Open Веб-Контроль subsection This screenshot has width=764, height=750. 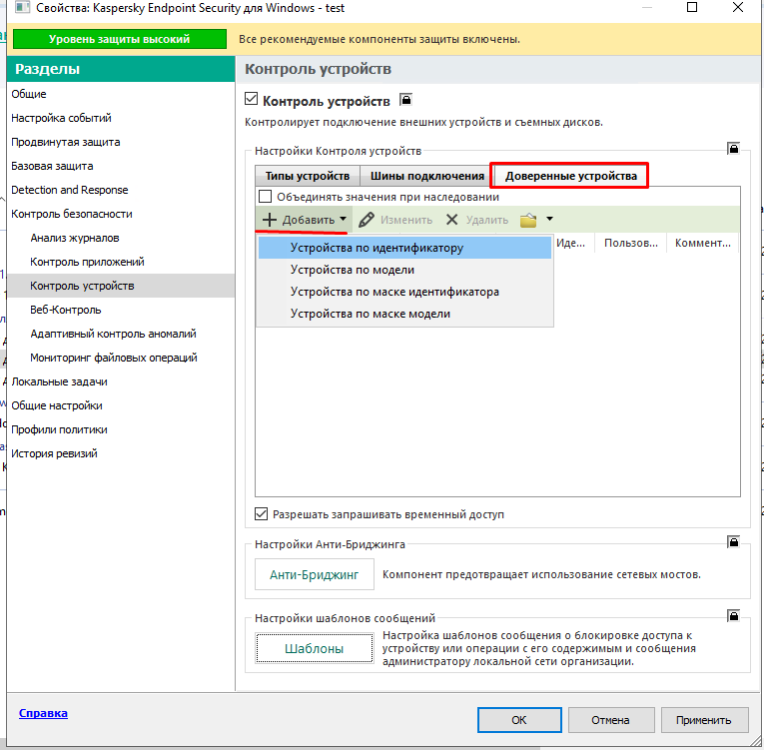(66, 309)
